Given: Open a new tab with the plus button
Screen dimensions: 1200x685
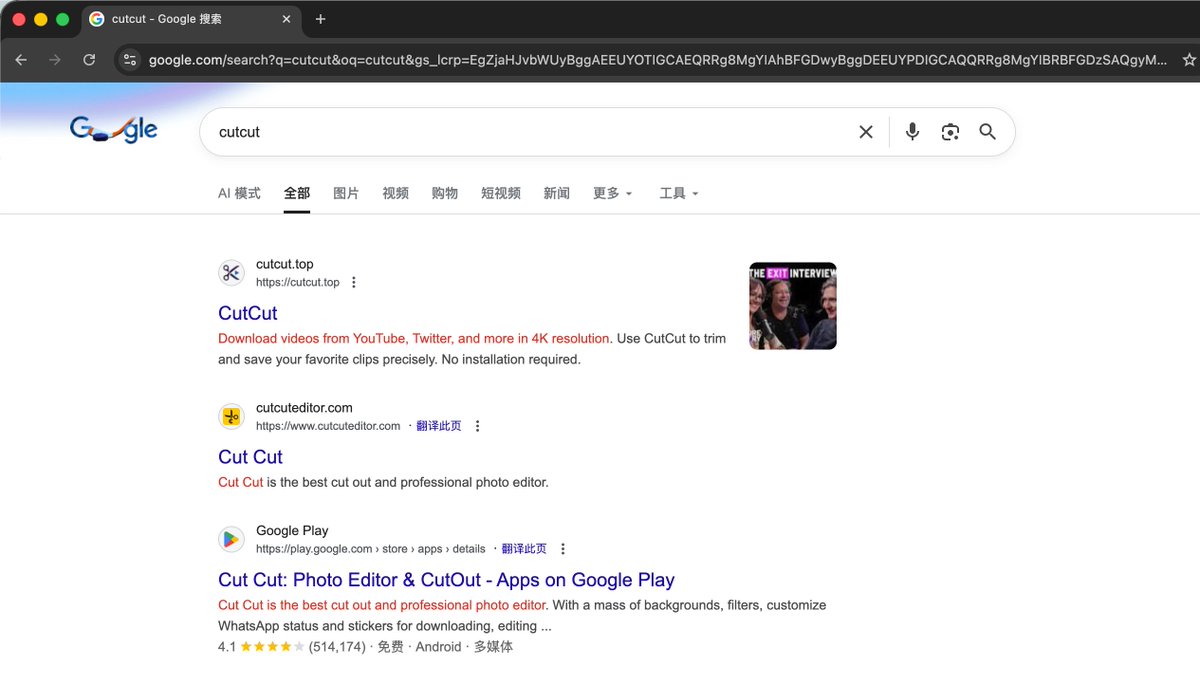Looking at the screenshot, I should (x=320, y=19).
